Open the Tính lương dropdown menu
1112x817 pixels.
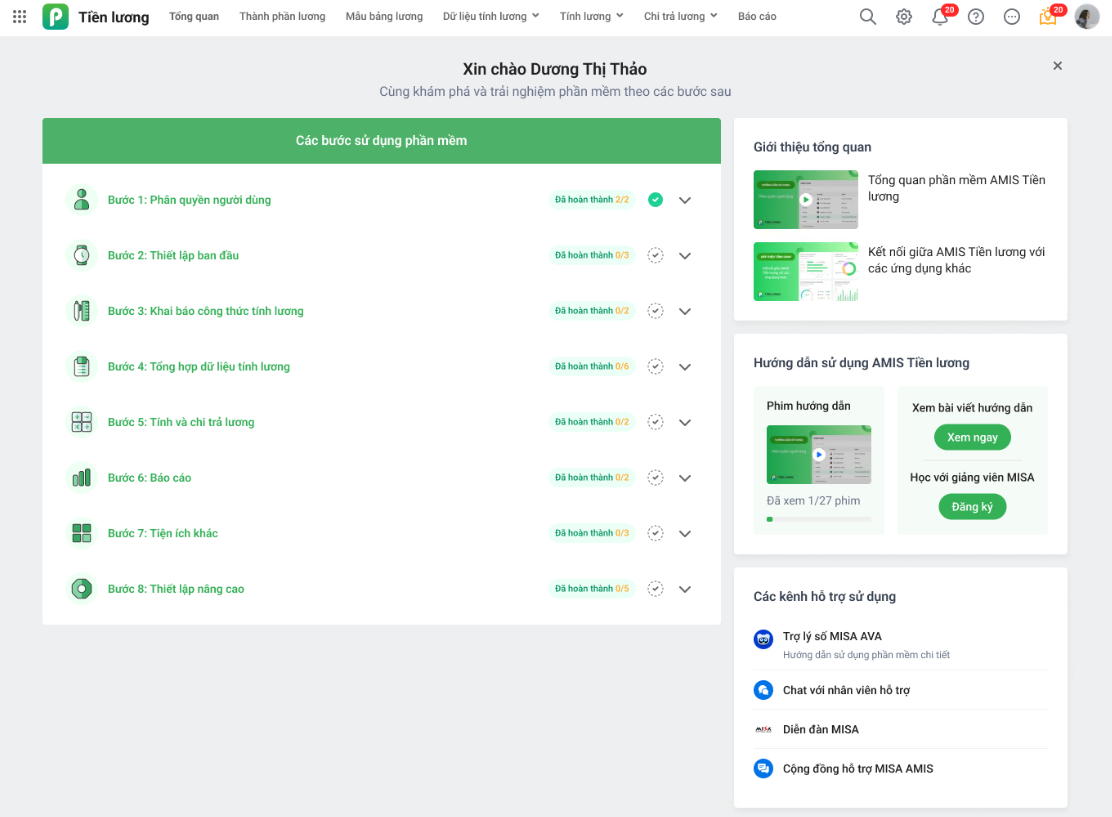(591, 16)
